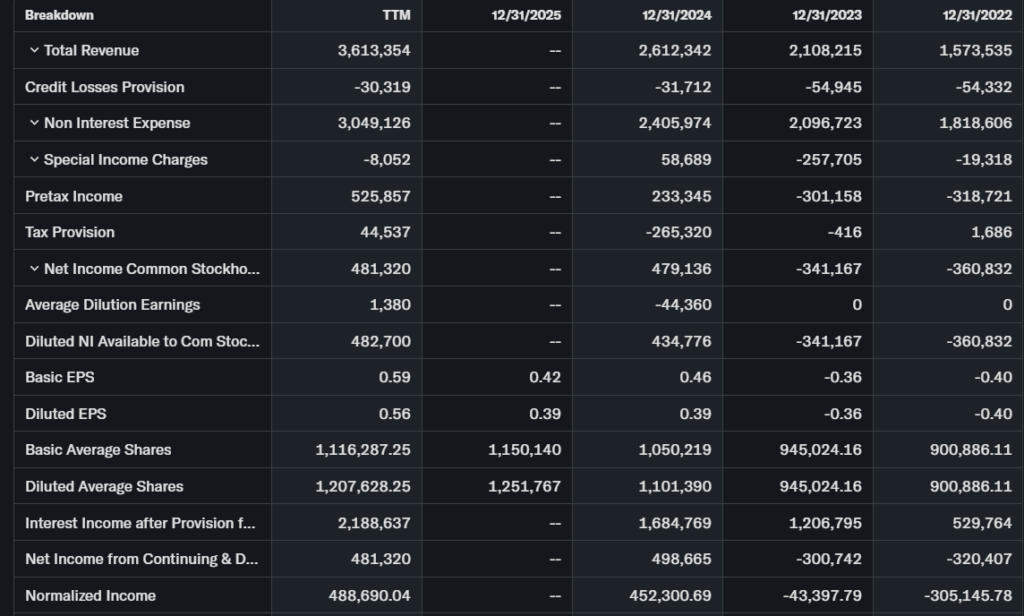
Task: Click the Breakdown column header
Action: point(59,15)
